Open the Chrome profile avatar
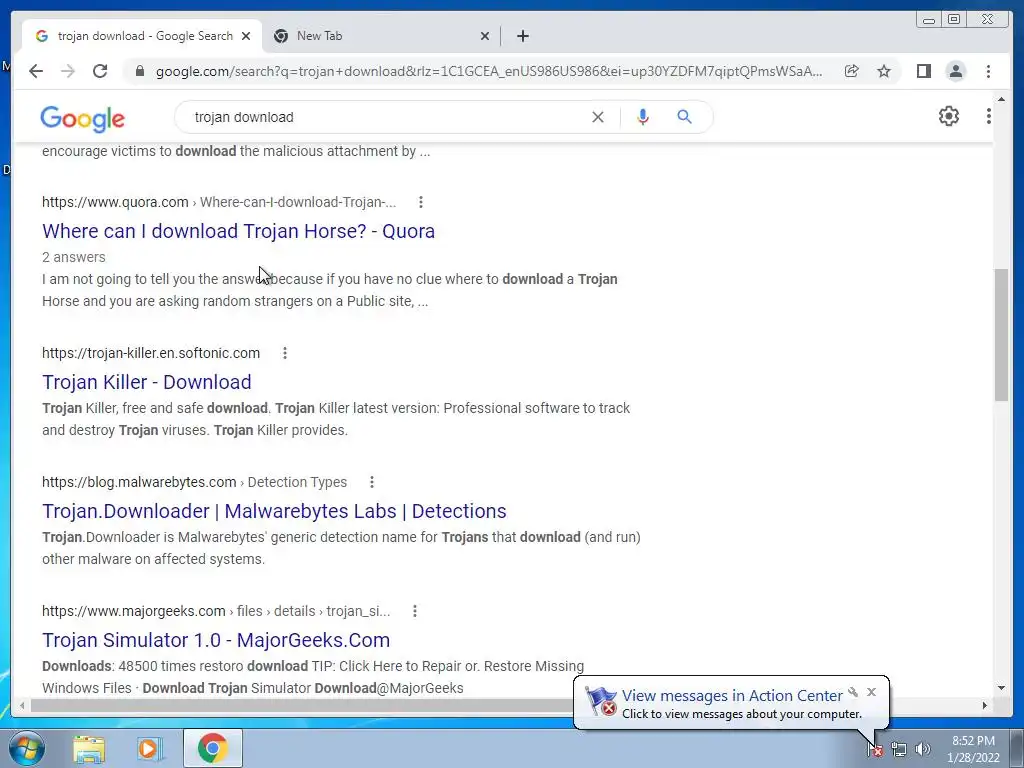This screenshot has height=768, width=1024. [955, 71]
